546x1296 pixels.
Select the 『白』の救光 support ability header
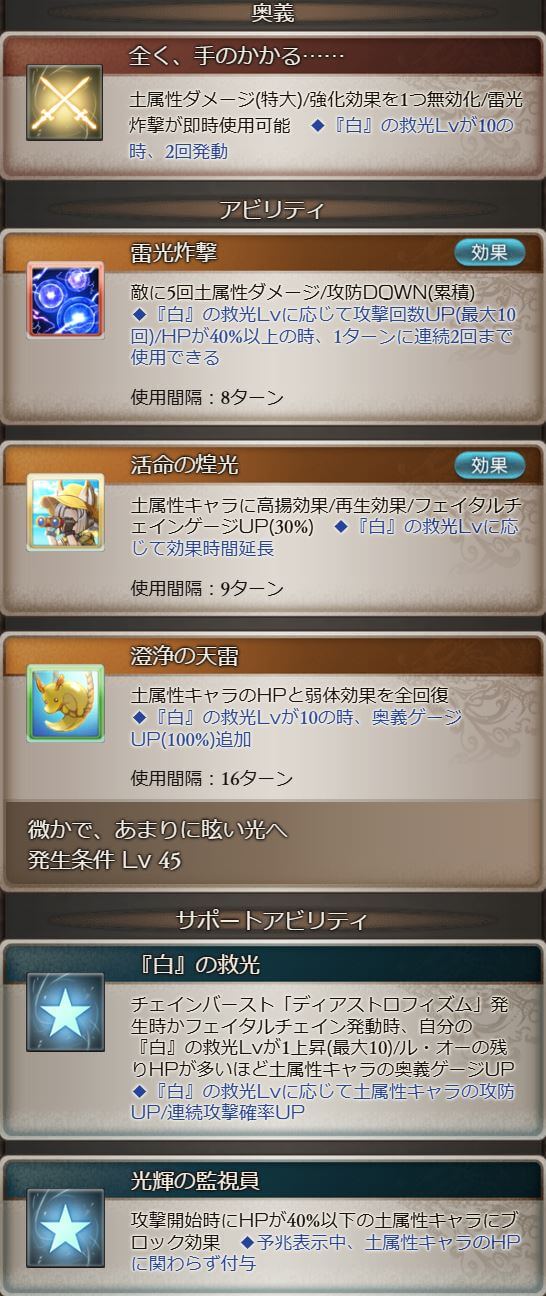point(273,964)
